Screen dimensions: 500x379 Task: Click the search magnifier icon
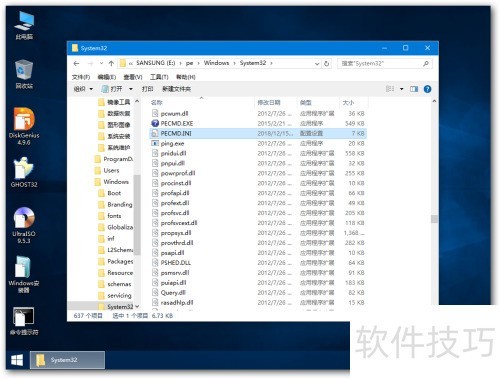(x=426, y=63)
